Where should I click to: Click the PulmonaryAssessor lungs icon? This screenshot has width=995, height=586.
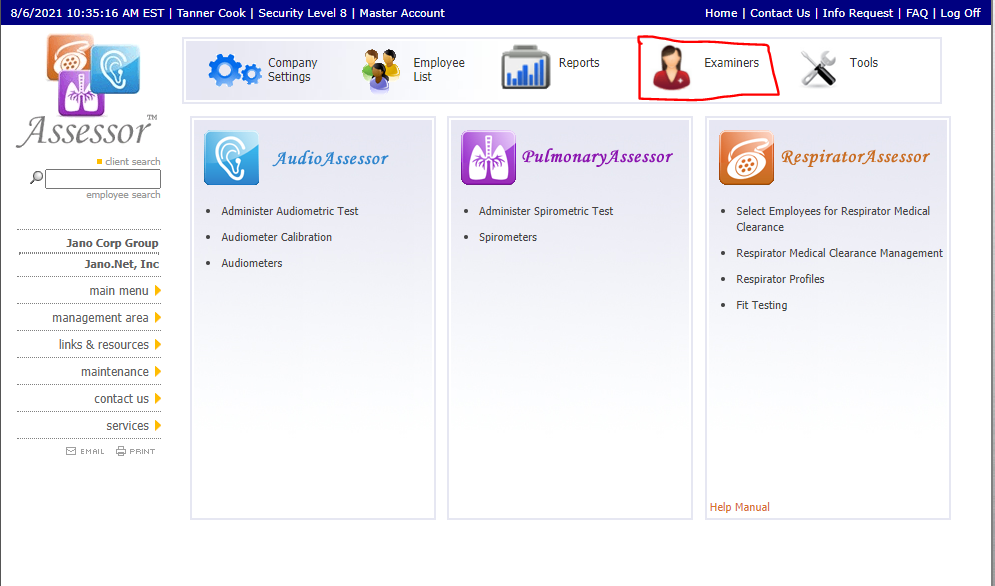pos(488,158)
